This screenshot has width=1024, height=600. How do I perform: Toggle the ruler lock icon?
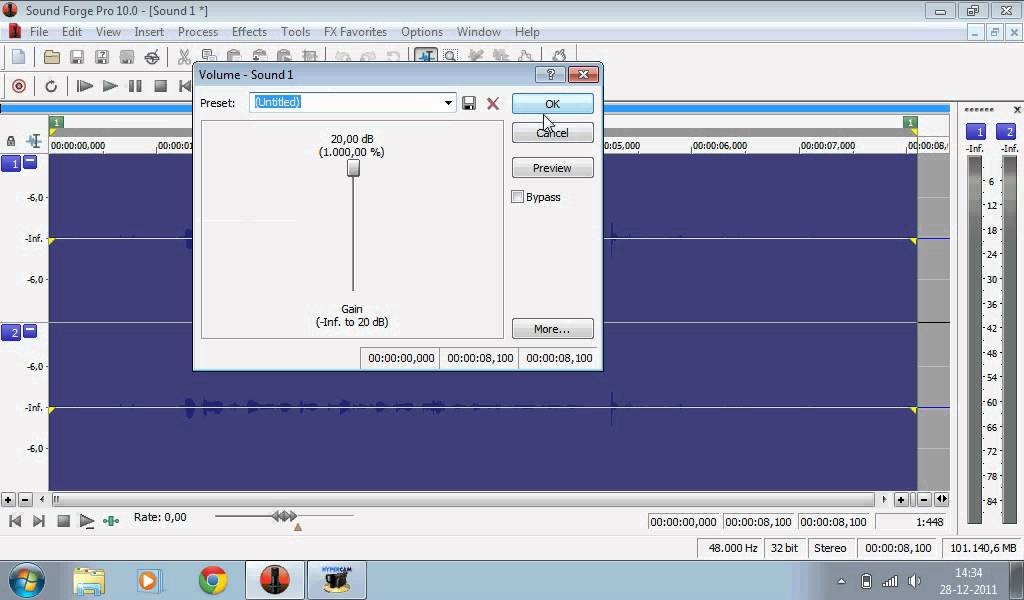tap(11, 141)
